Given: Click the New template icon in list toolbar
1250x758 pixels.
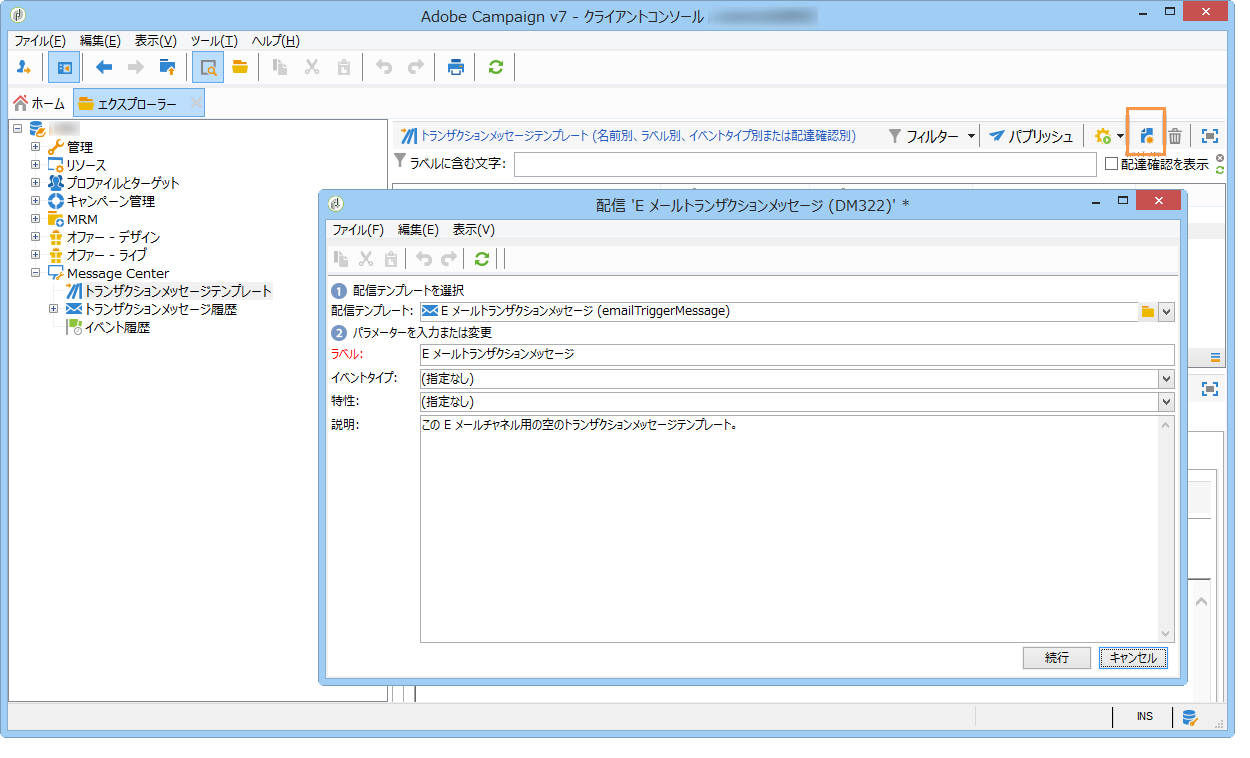Looking at the screenshot, I should pyautogui.click(x=1147, y=136).
